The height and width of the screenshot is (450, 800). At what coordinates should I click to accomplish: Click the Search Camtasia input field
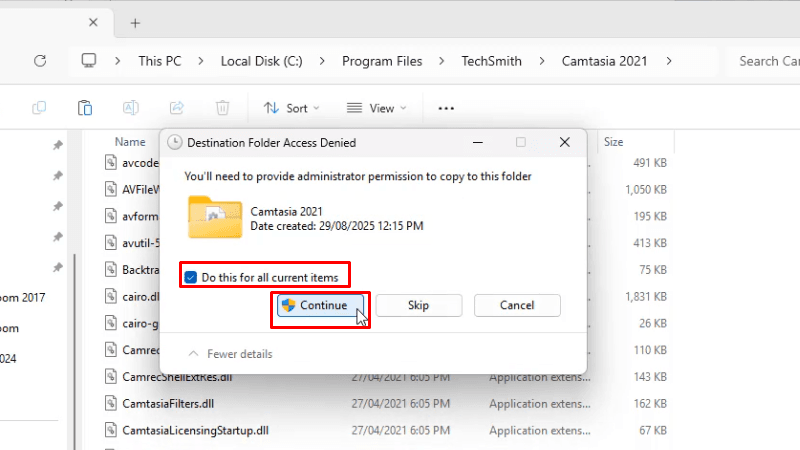tap(765, 61)
